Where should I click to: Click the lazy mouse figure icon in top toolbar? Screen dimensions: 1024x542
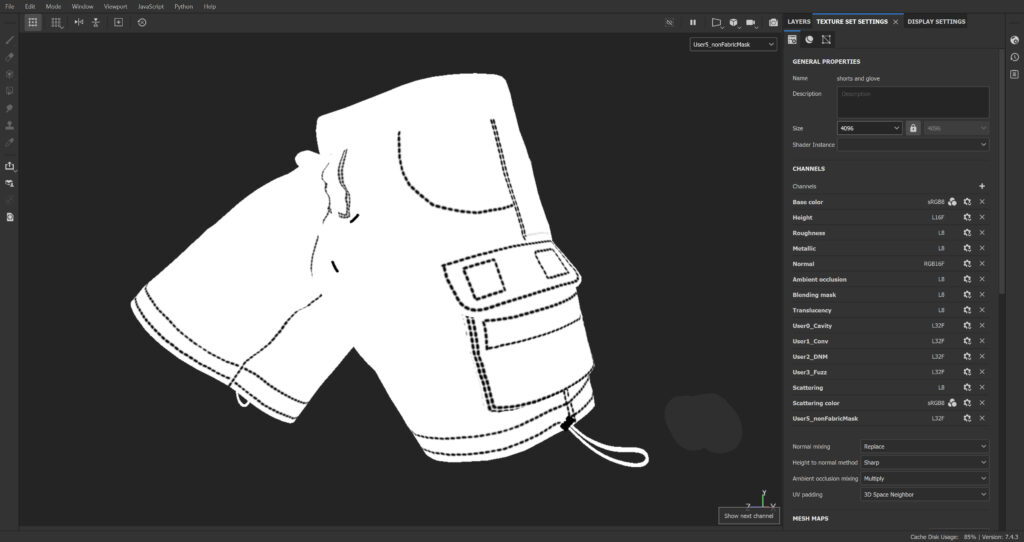(x=96, y=22)
